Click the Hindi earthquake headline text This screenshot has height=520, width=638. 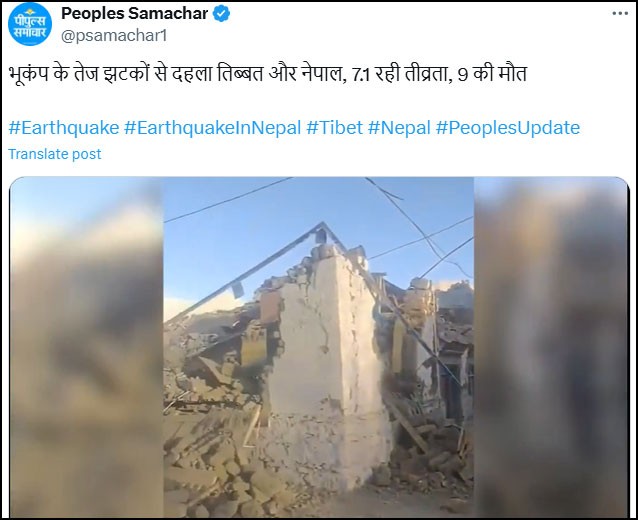pyautogui.click(x=268, y=74)
